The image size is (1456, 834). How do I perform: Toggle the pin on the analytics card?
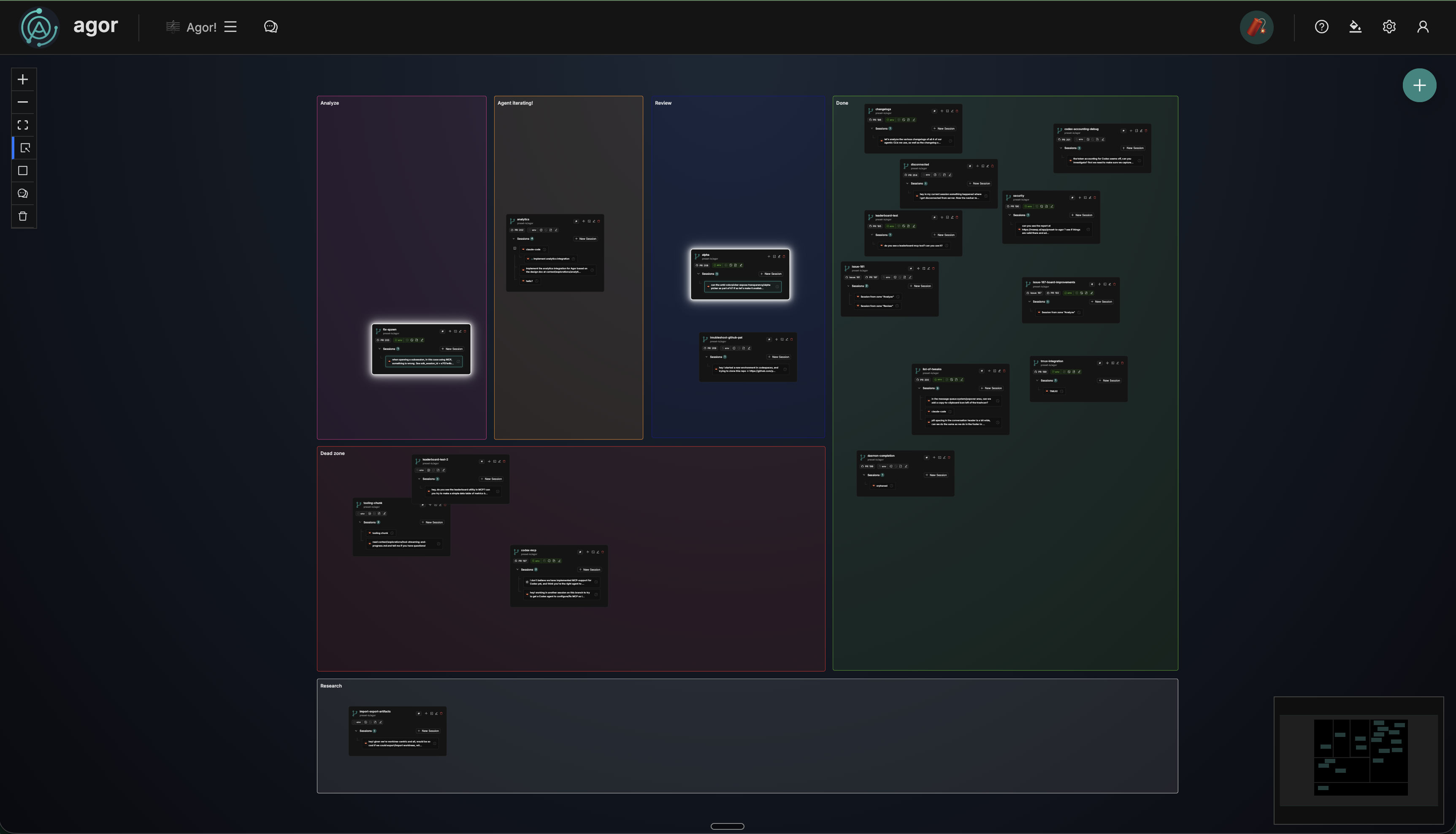tap(576, 222)
